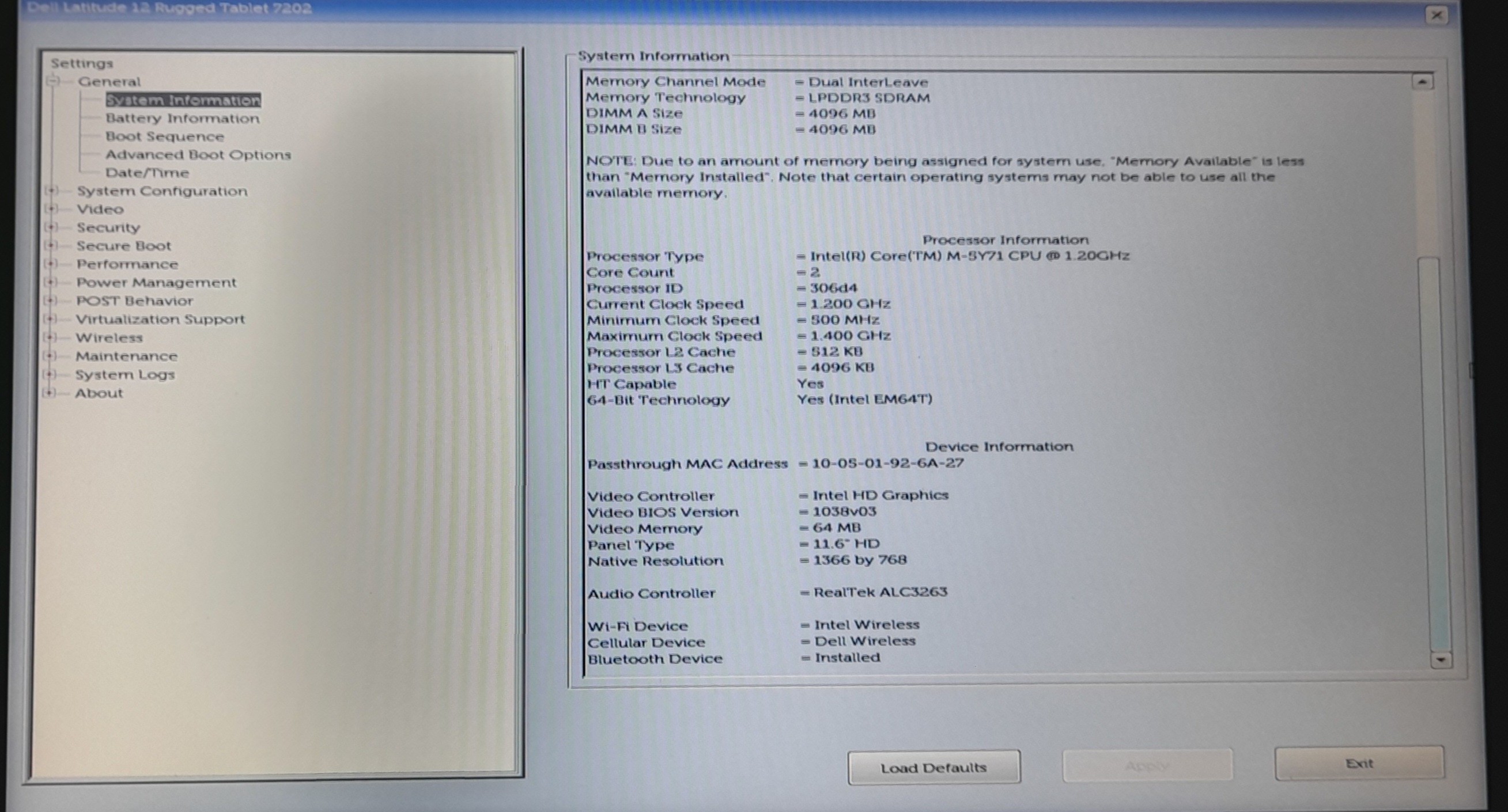Expand the Secure Boot node
The width and height of the screenshot is (1508, 812).
[x=51, y=245]
